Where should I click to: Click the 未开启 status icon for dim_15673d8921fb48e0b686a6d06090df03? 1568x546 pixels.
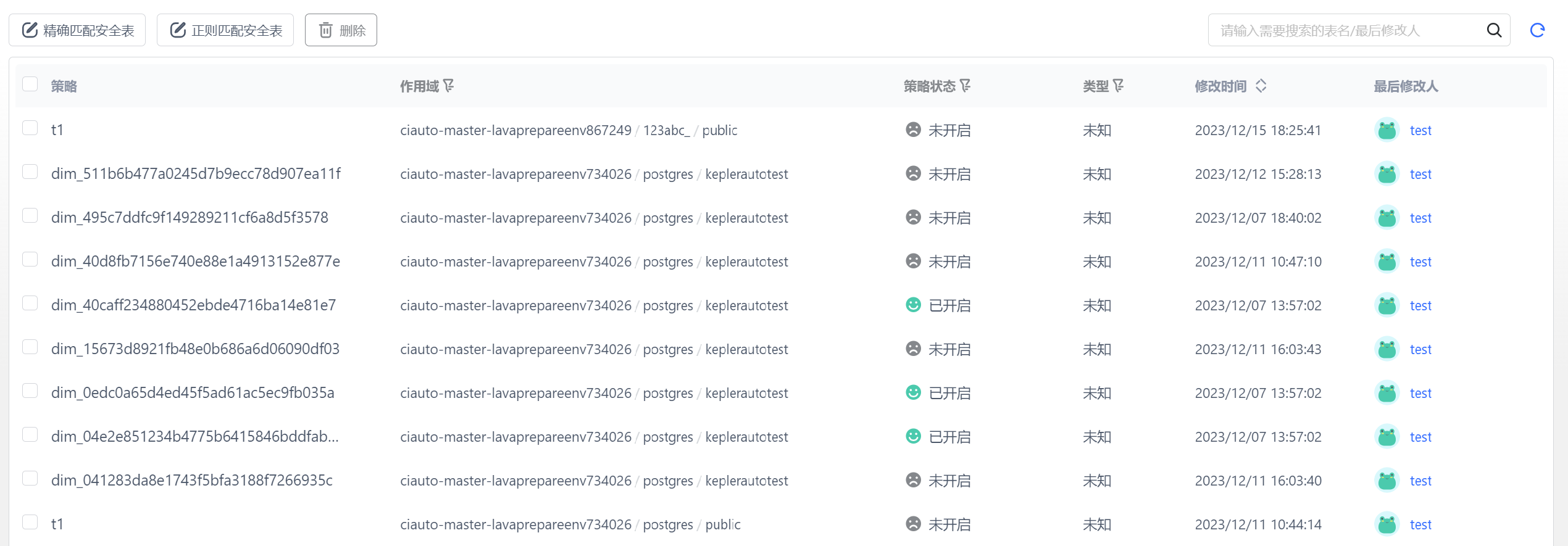coord(913,349)
